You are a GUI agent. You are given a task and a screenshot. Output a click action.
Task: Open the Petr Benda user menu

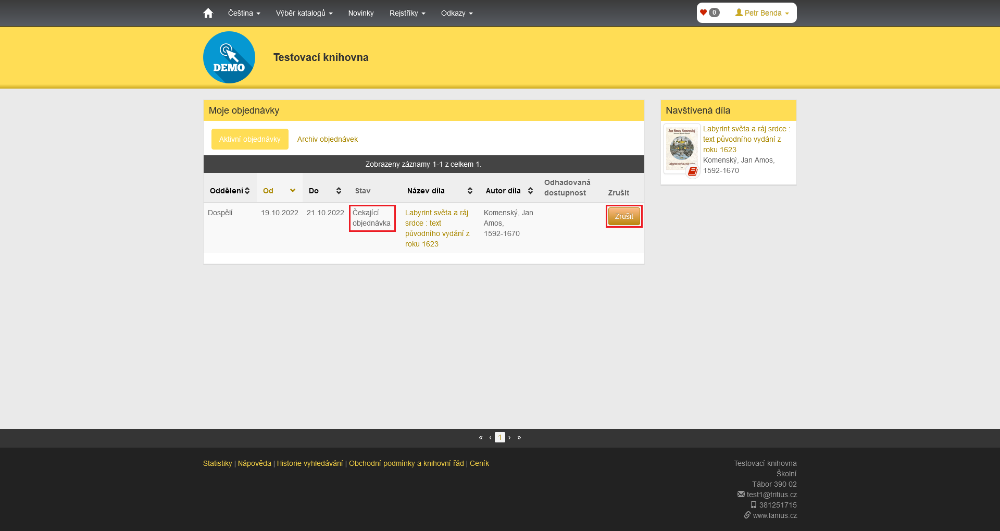[762, 13]
